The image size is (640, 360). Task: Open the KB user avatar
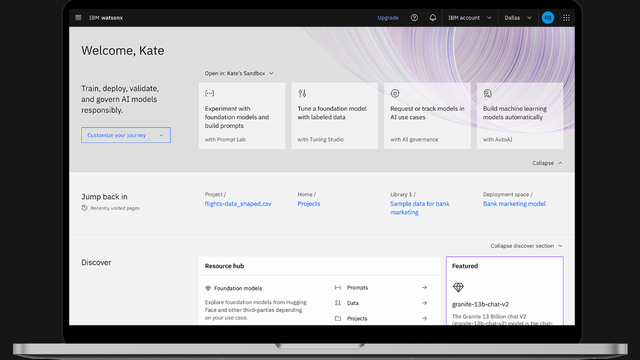click(x=548, y=18)
